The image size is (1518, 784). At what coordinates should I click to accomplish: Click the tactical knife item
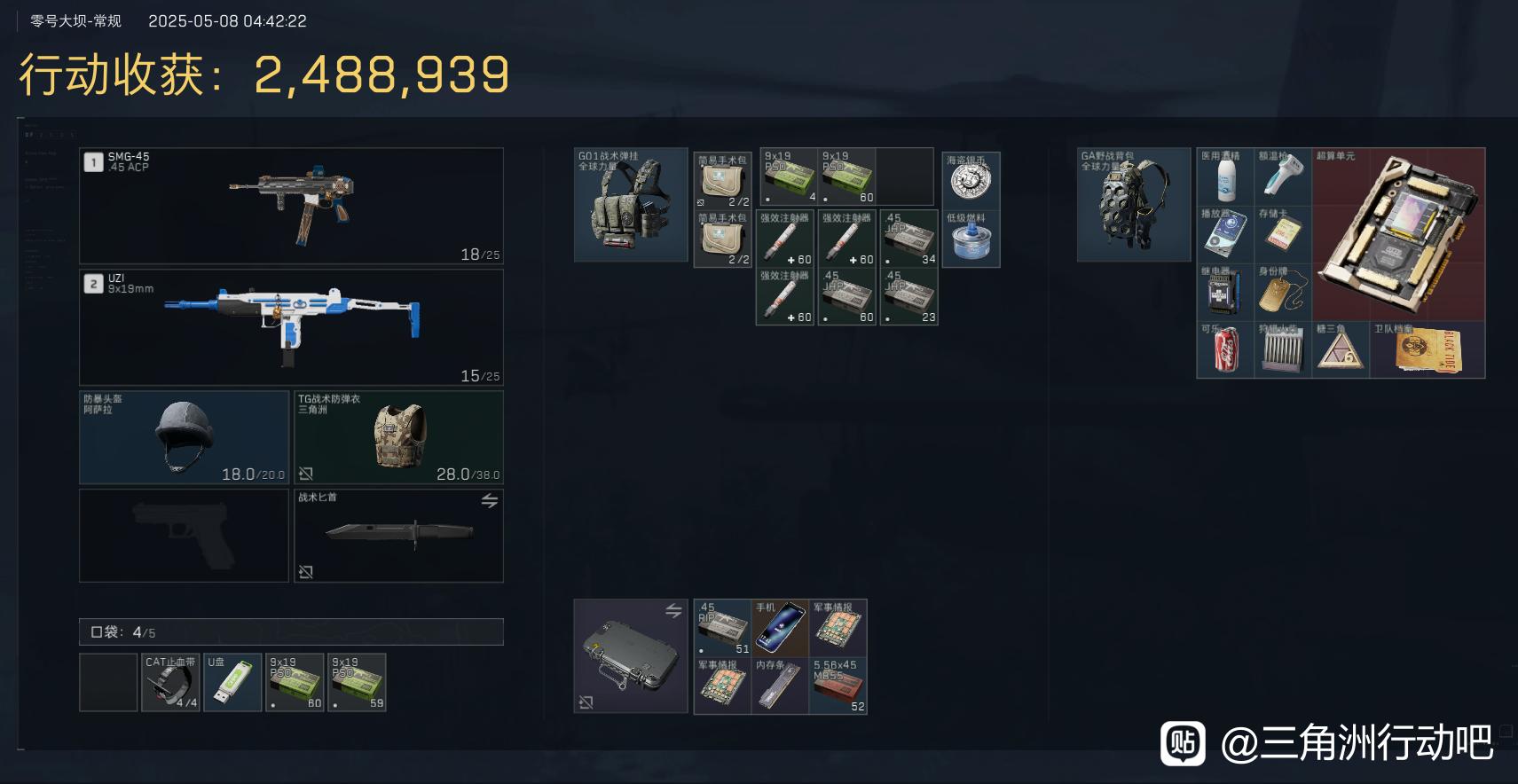[399, 536]
